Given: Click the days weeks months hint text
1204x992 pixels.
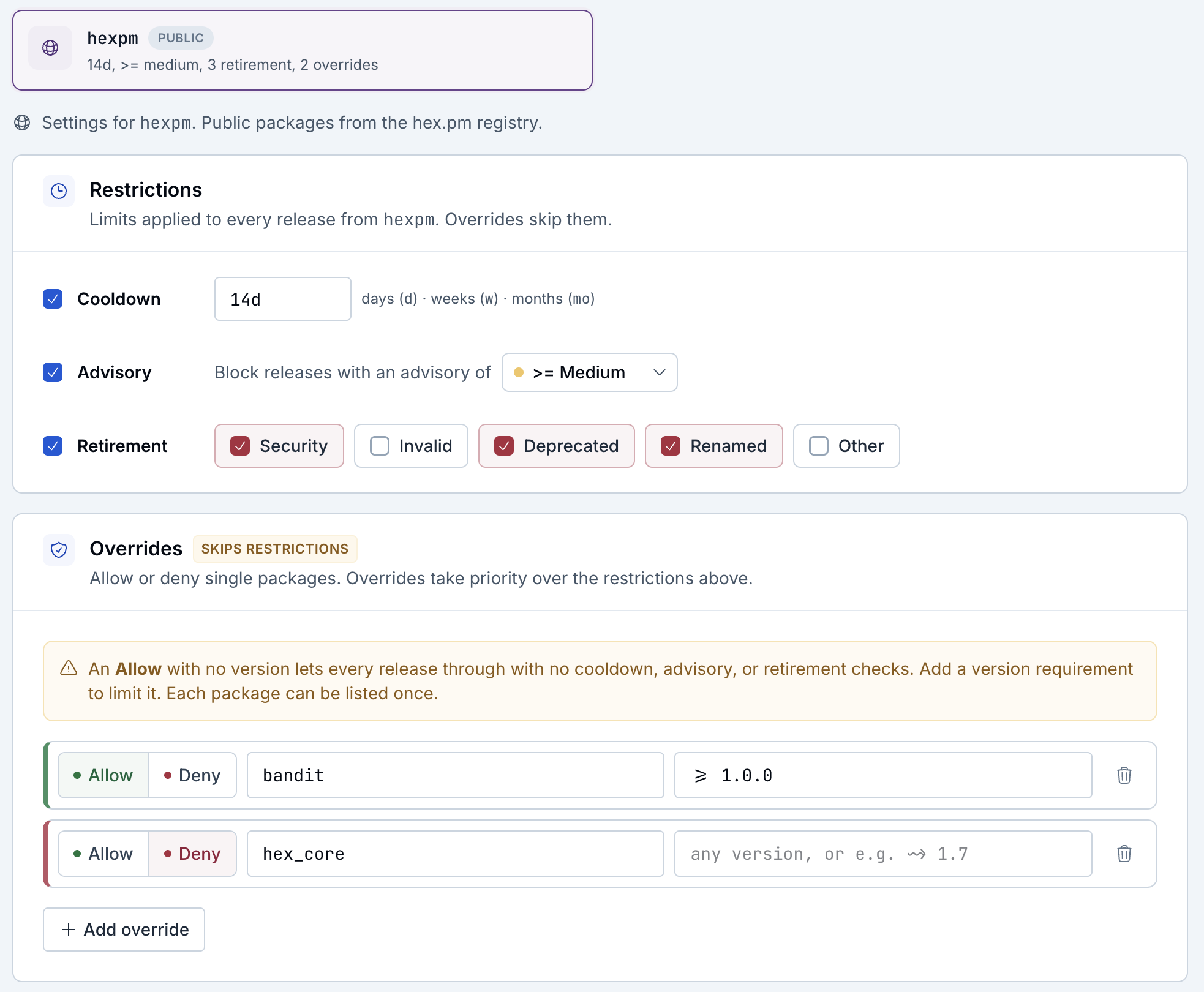Looking at the screenshot, I should 478,299.
